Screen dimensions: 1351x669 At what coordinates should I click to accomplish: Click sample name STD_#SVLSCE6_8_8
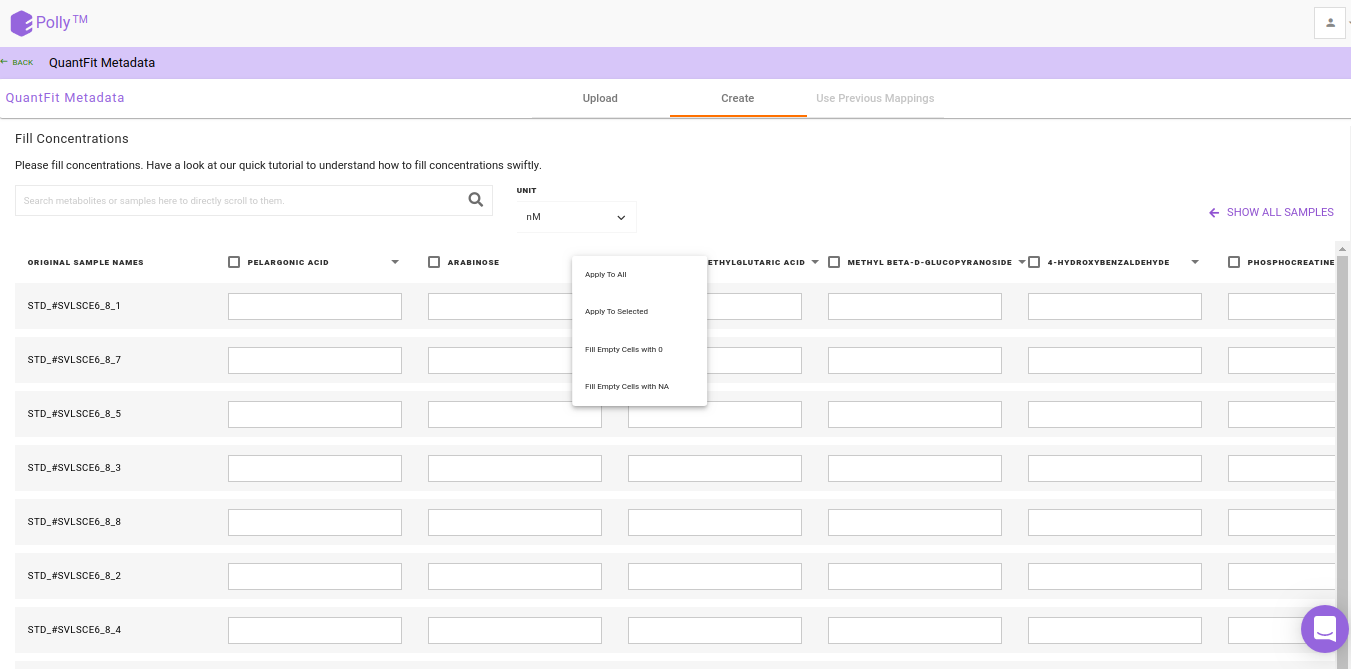pos(74,522)
